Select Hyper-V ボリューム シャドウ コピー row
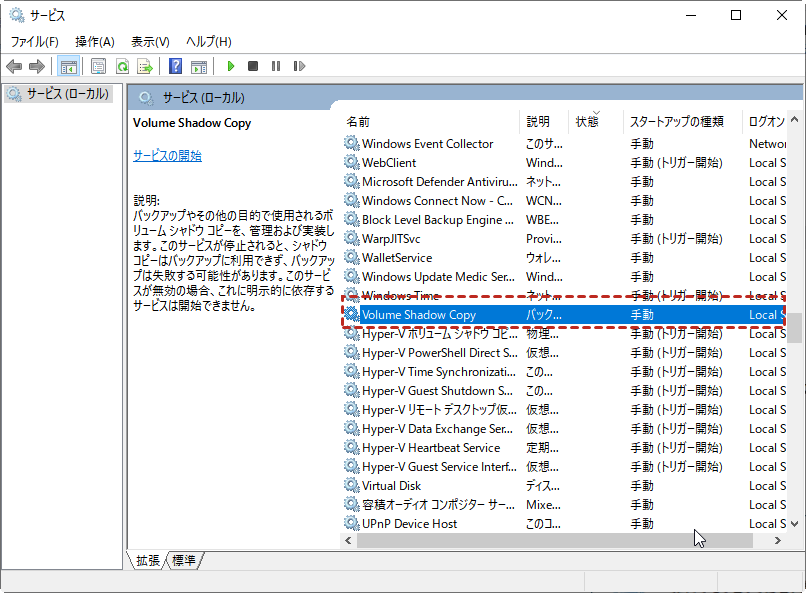The height and width of the screenshot is (593, 806). [564, 333]
